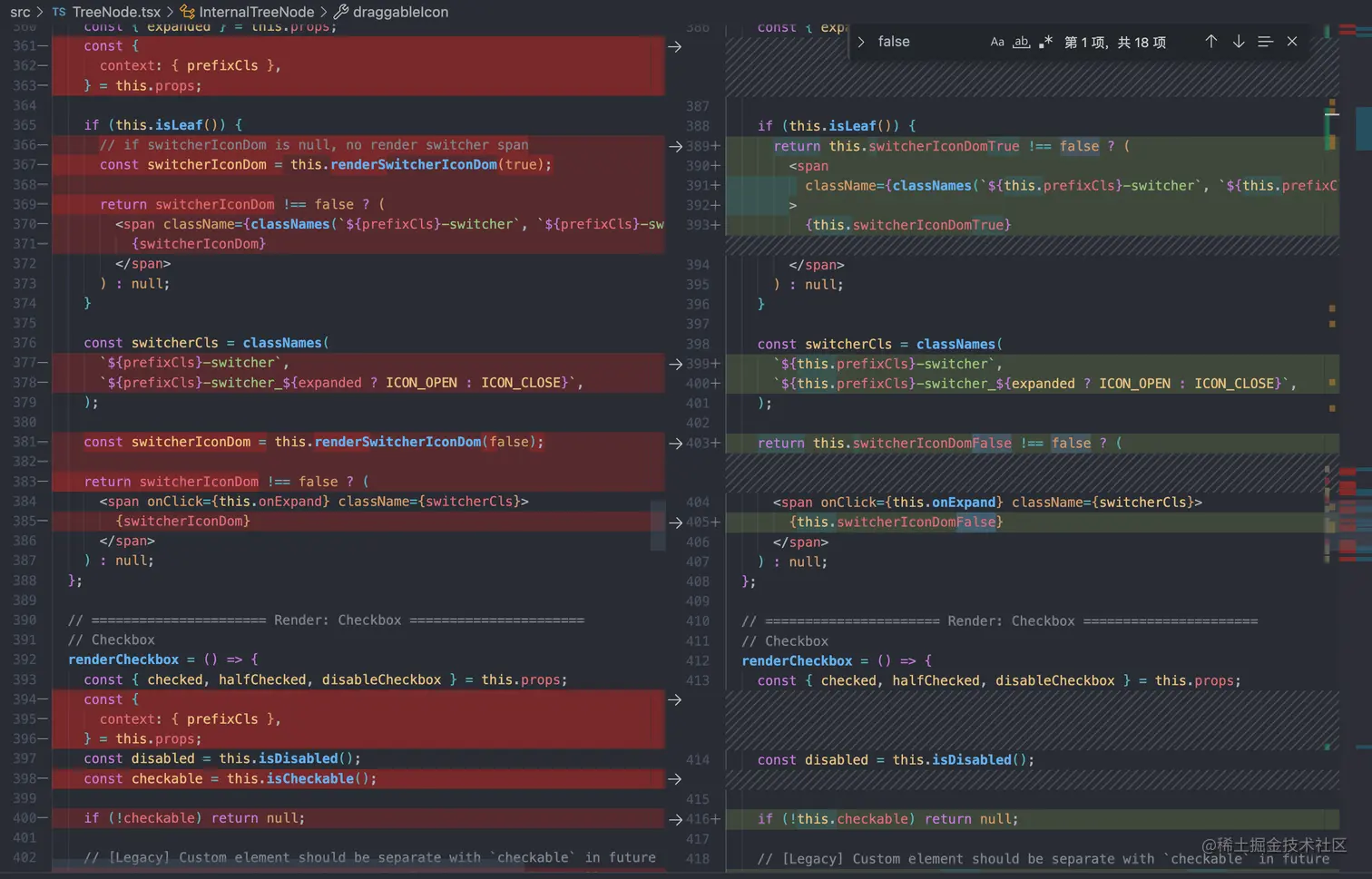Go to previous match in find widget

click(1210, 42)
